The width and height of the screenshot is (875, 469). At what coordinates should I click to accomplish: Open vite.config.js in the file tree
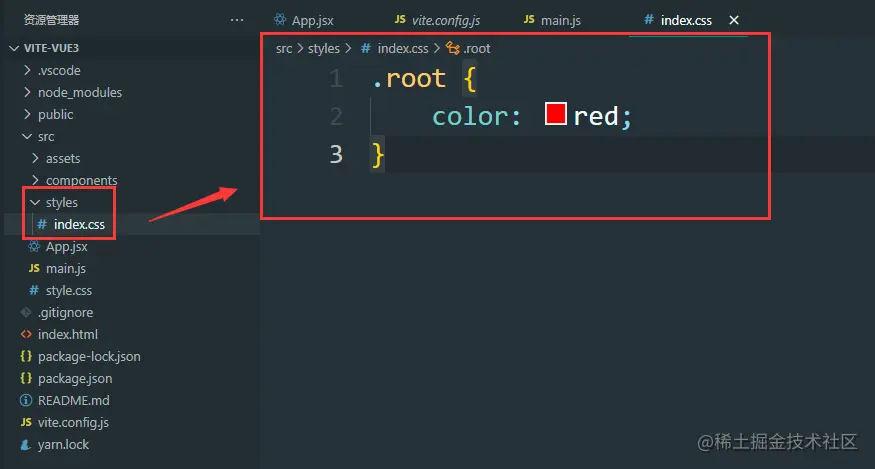[73, 423]
